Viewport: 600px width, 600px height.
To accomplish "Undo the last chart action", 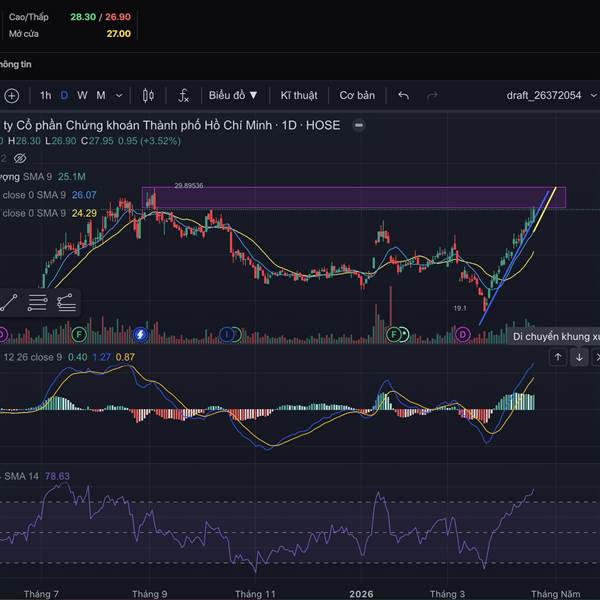I will click(404, 96).
